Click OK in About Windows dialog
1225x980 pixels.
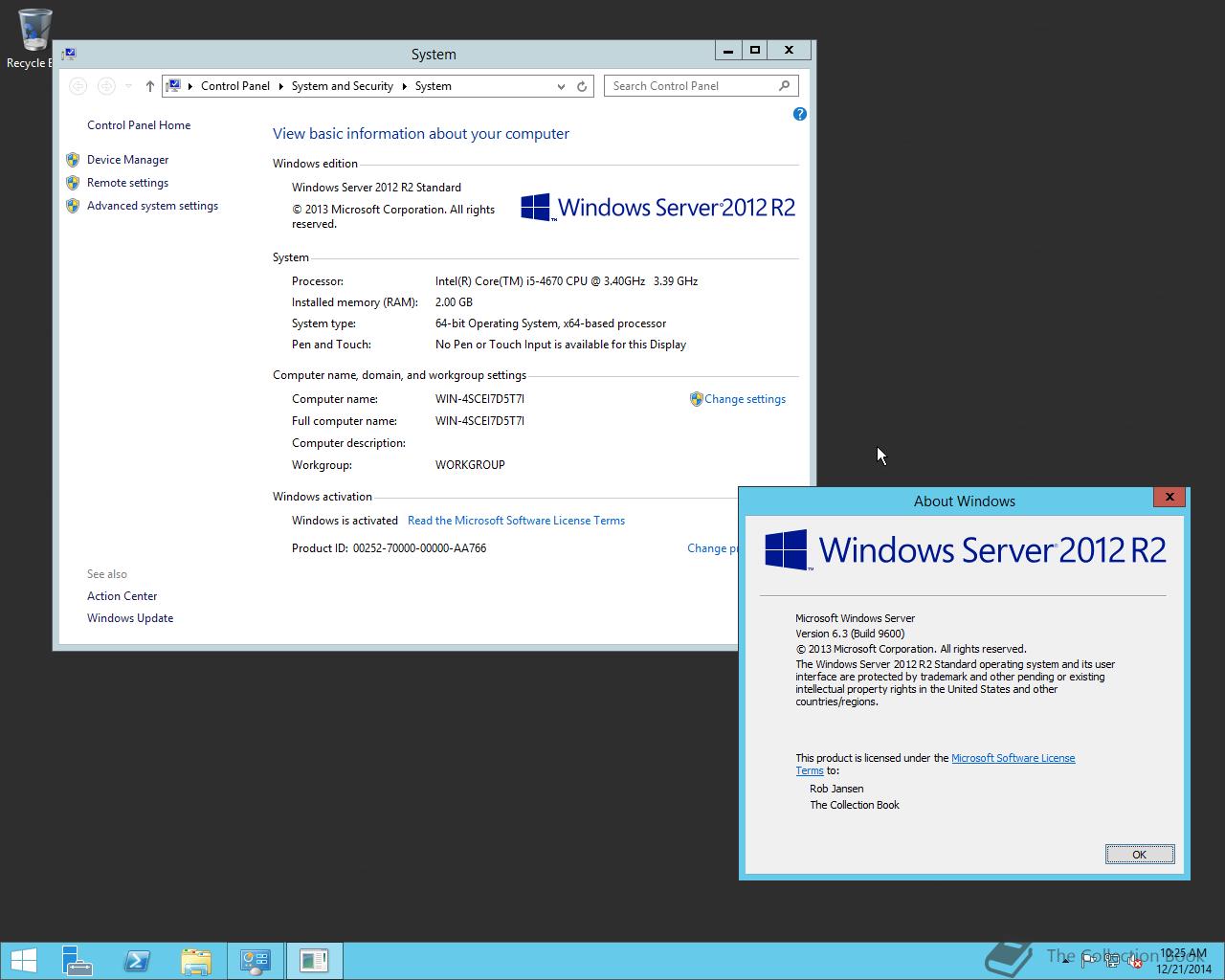(x=1139, y=855)
